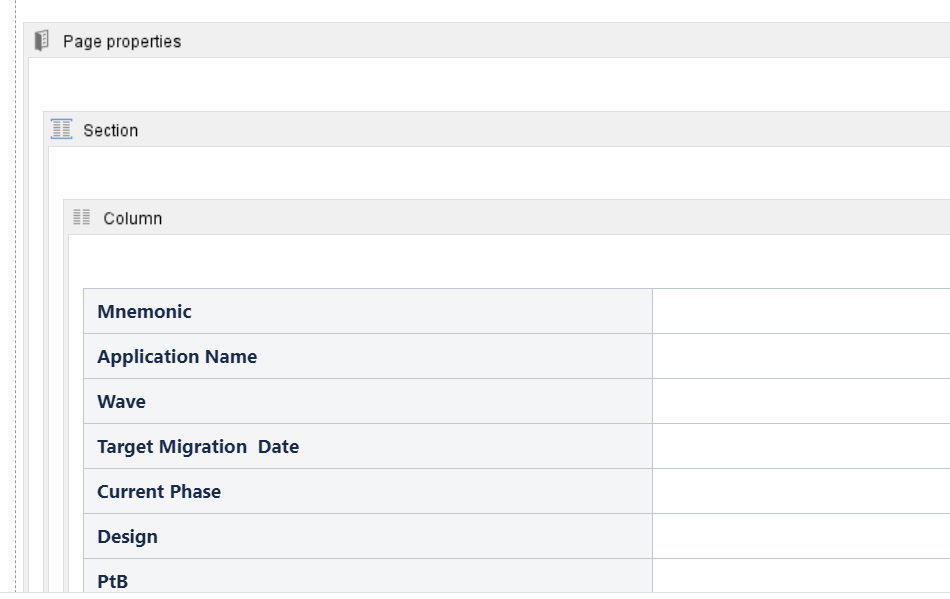This screenshot has width=950, height=599.
Task: Click the PtB header cell
Action: (368, 575)
